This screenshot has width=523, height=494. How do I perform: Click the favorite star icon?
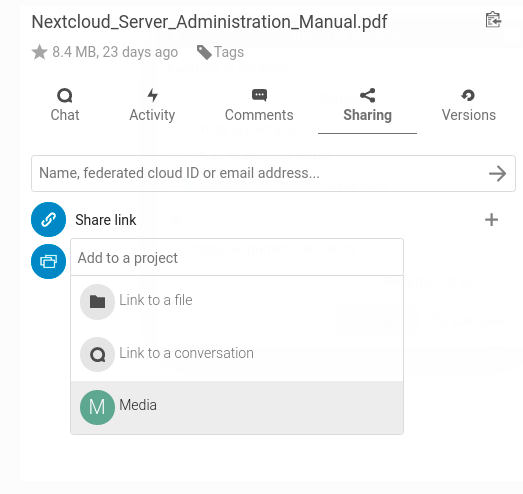pos(39,52)
